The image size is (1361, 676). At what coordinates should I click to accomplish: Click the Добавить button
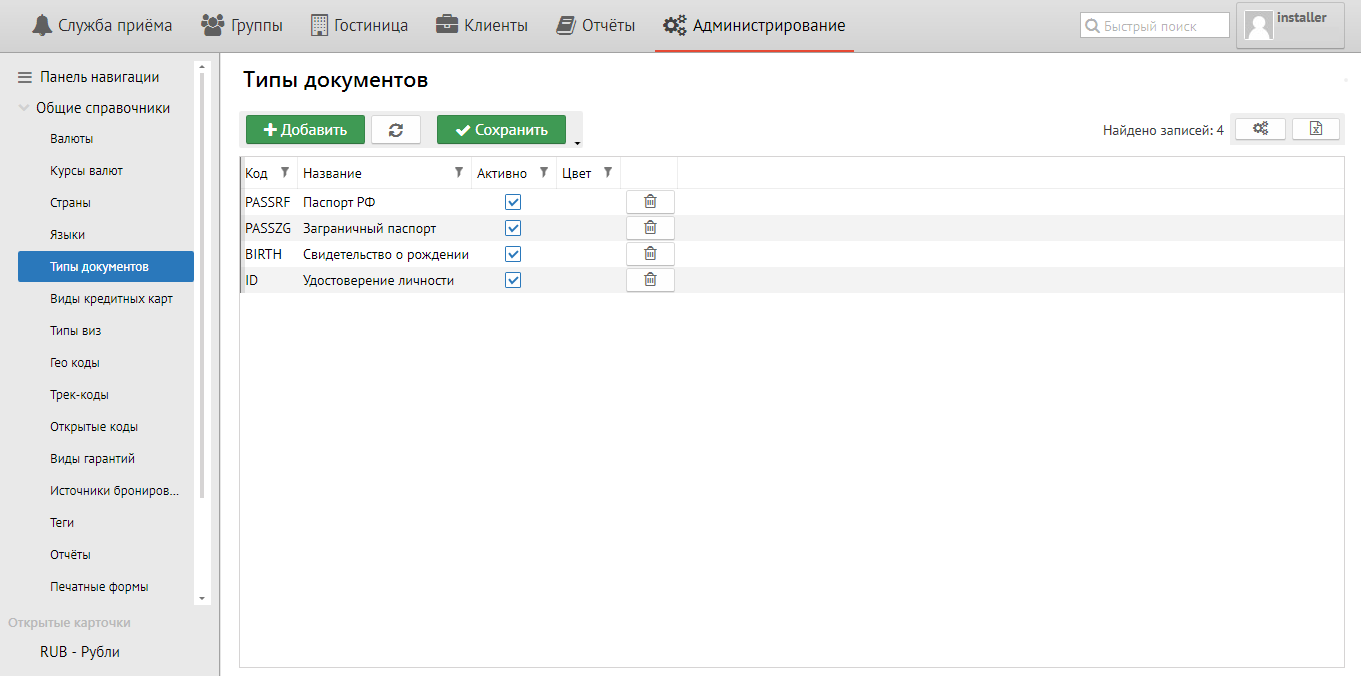click(x=305, y=130)
